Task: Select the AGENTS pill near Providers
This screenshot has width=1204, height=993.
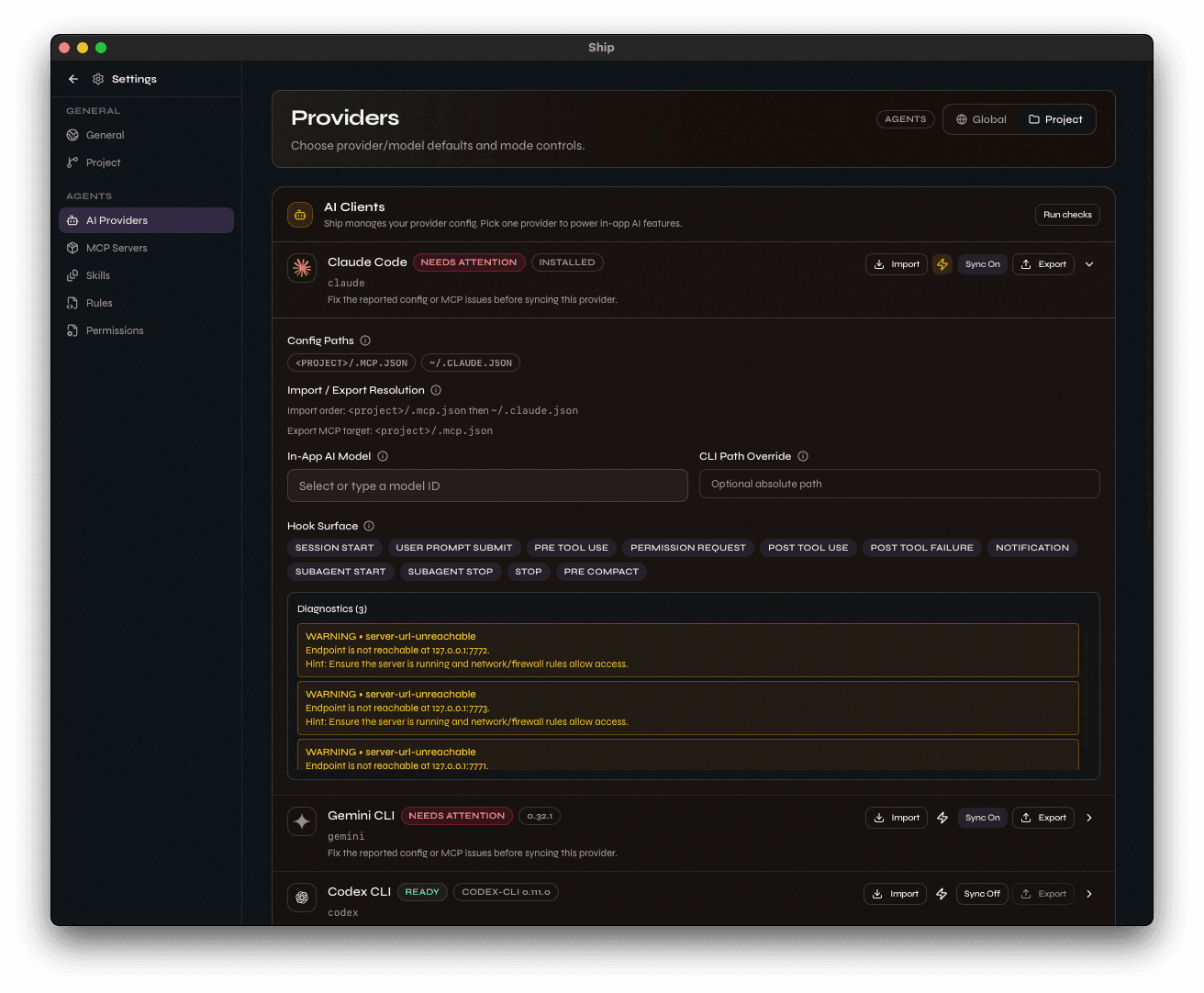Action: click(905, 118)
